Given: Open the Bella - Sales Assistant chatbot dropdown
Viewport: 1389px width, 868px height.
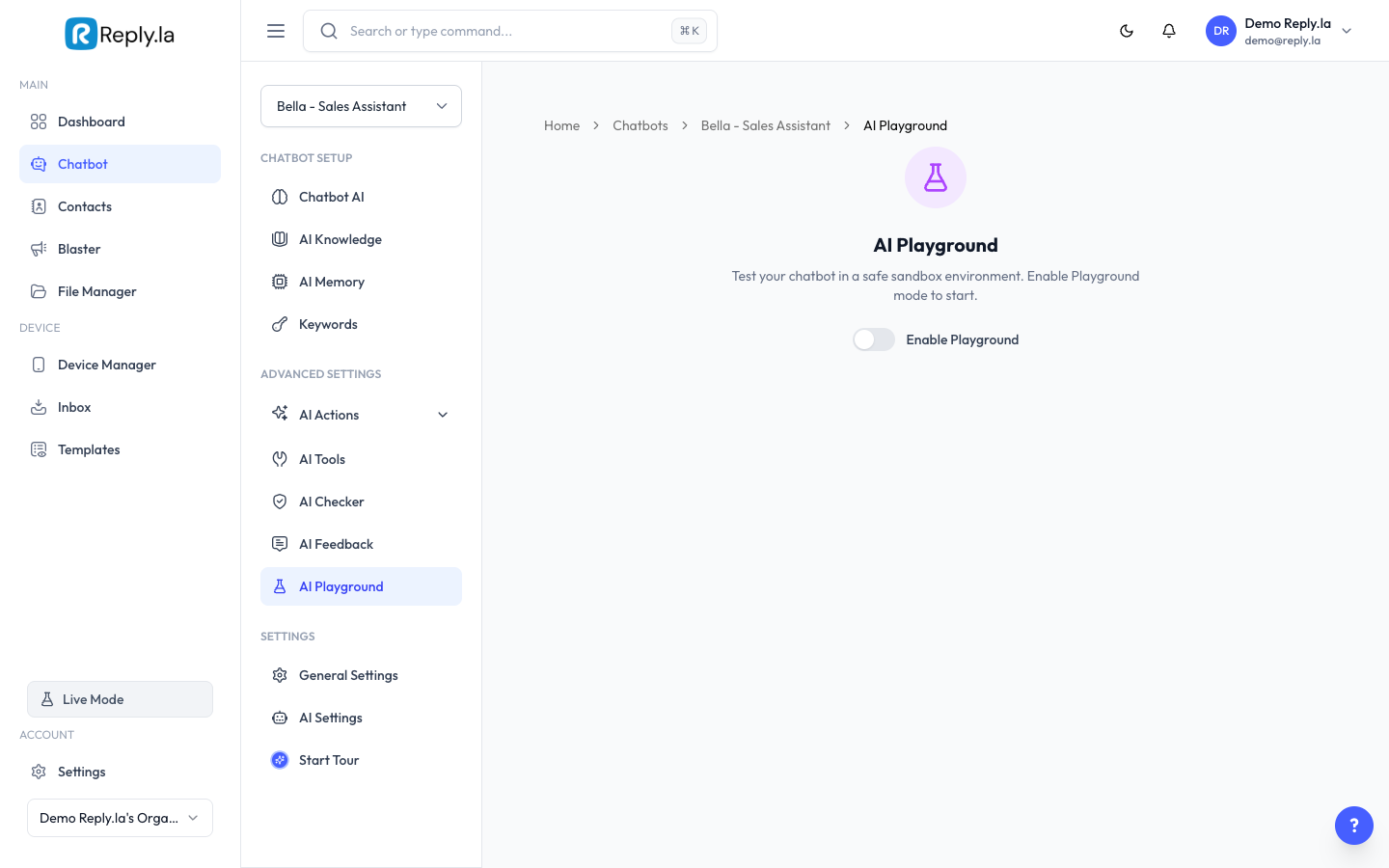Looking at the screenshot, I should tap(361, 106).
